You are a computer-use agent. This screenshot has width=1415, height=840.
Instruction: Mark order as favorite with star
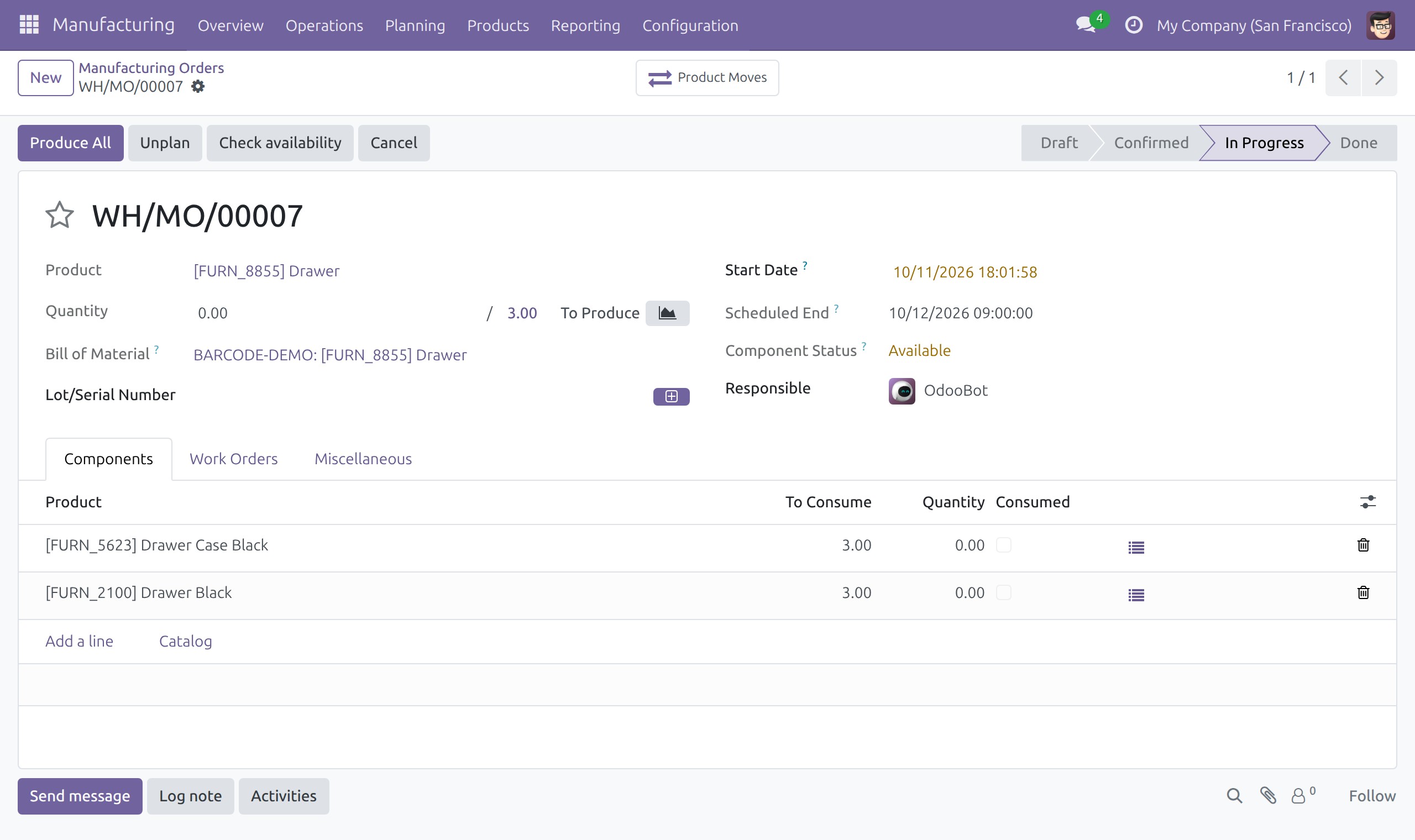pyautogui.click(x=60, y=215)
